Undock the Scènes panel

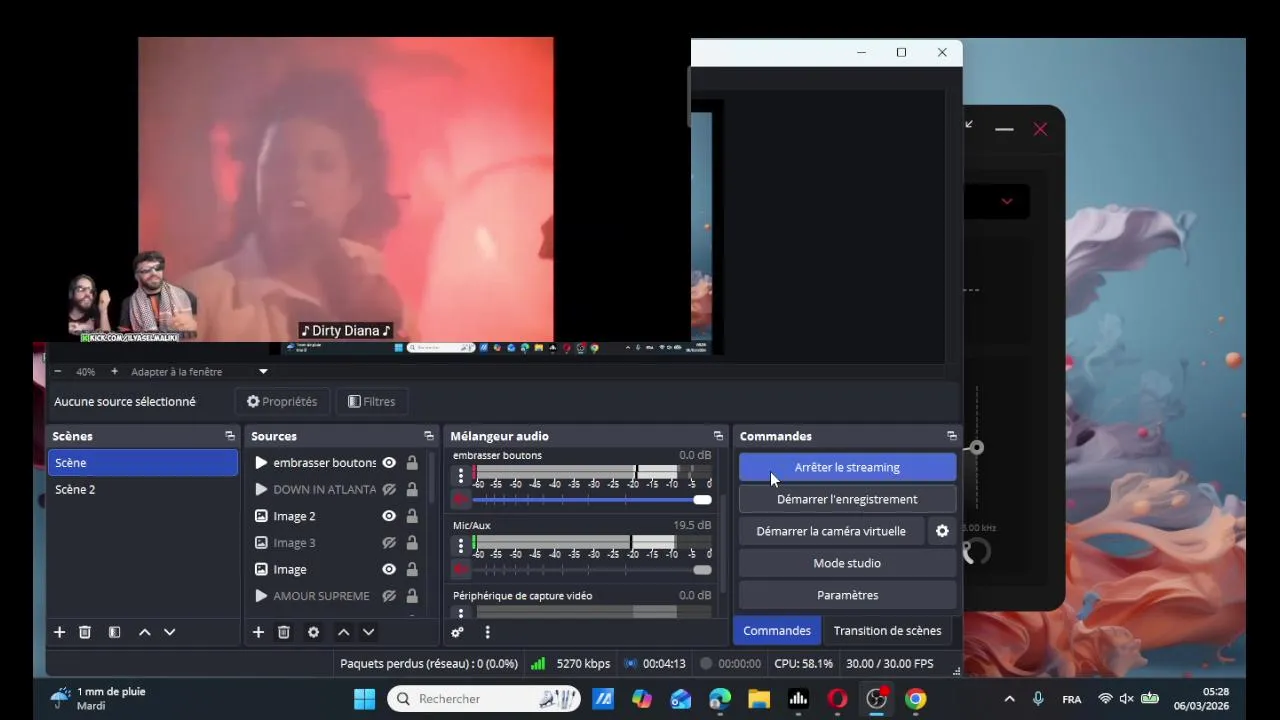[x=230, y=436]
